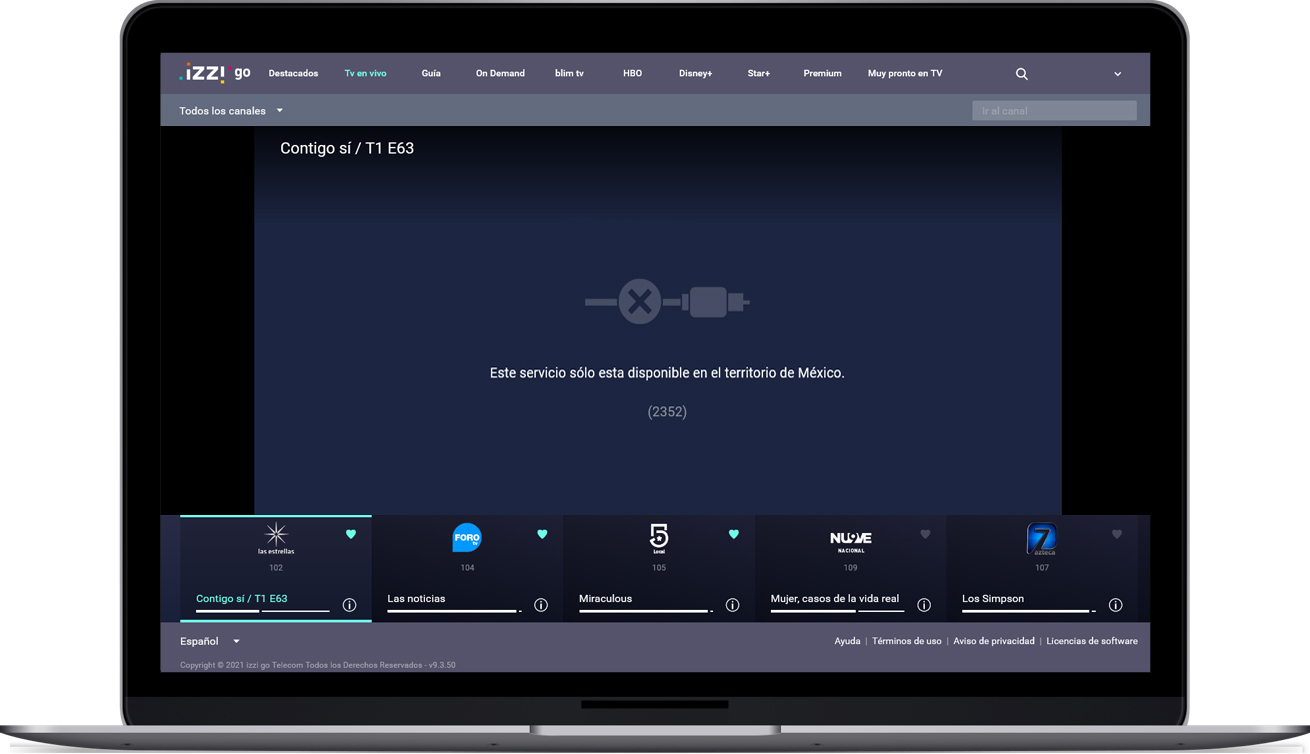Show info for Mujer, casos de la vida real
This screenshot has width=1310, height=754.
point(924,605)
